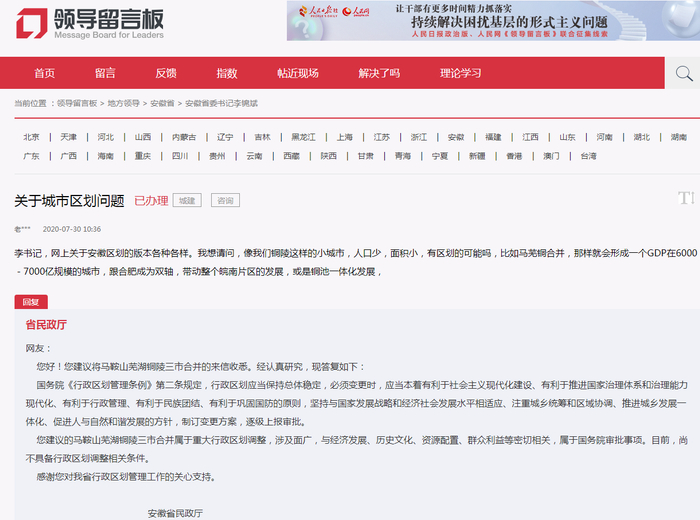The width and height of the screenshot is (700, 520).
Task: Click the 咨询 type tag
Action: coord(225,200)
